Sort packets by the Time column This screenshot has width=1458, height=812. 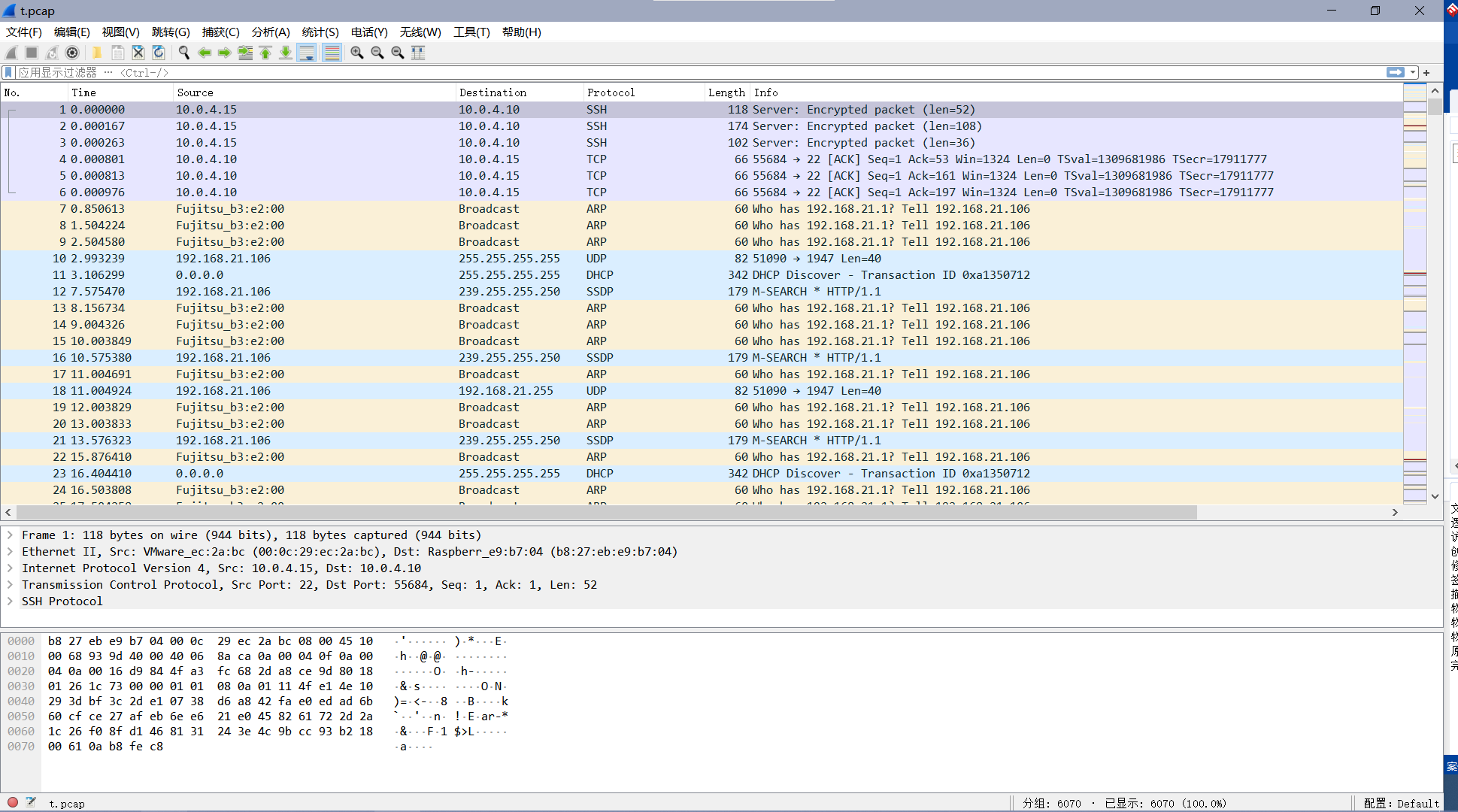coord(120,92)
